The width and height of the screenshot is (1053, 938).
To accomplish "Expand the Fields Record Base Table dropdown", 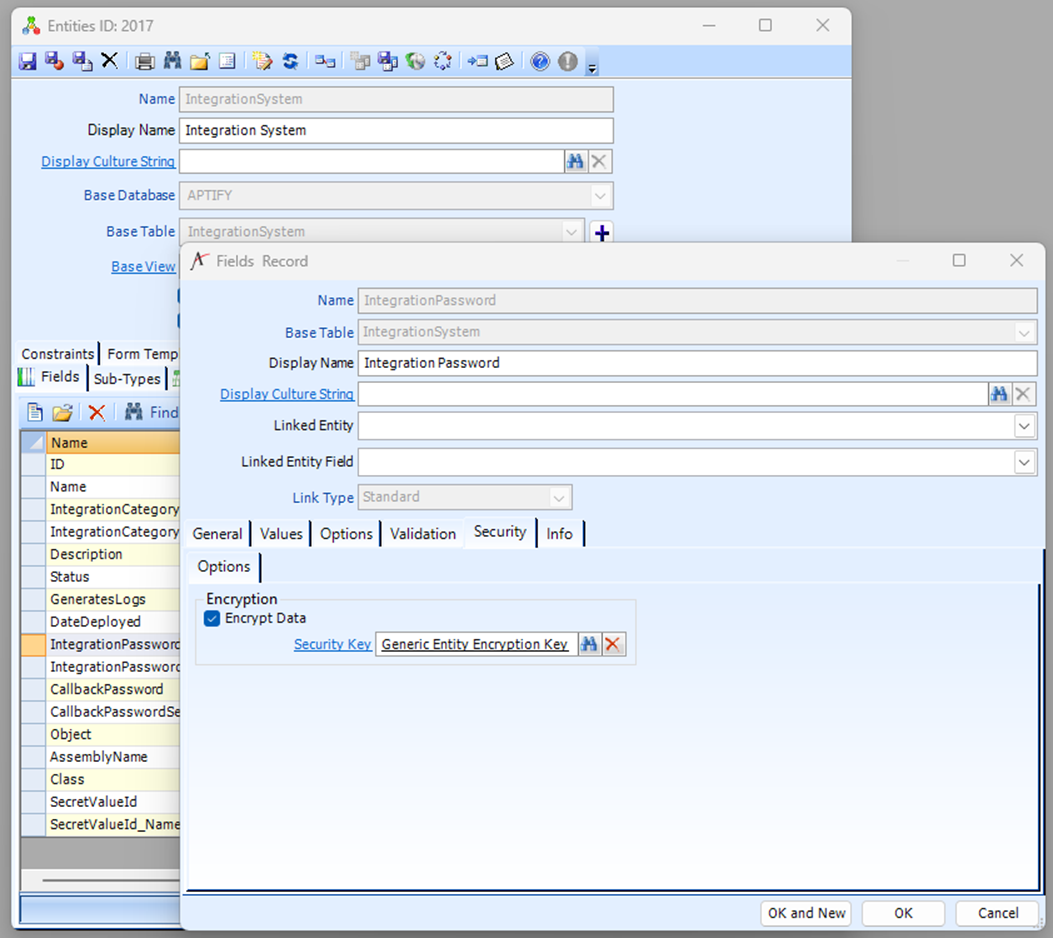I will 1023,332.
